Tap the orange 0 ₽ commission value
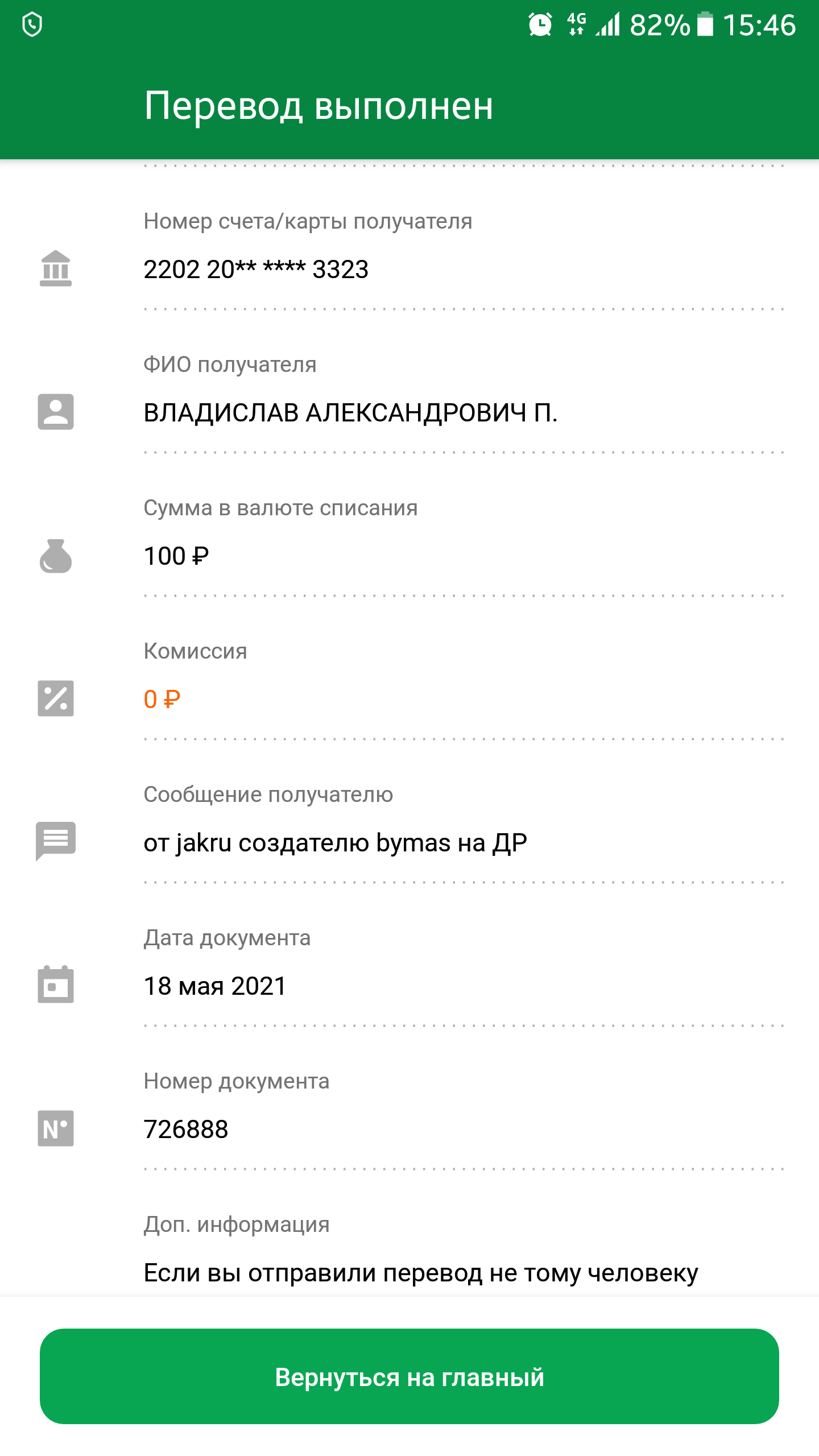 point(162,700)
